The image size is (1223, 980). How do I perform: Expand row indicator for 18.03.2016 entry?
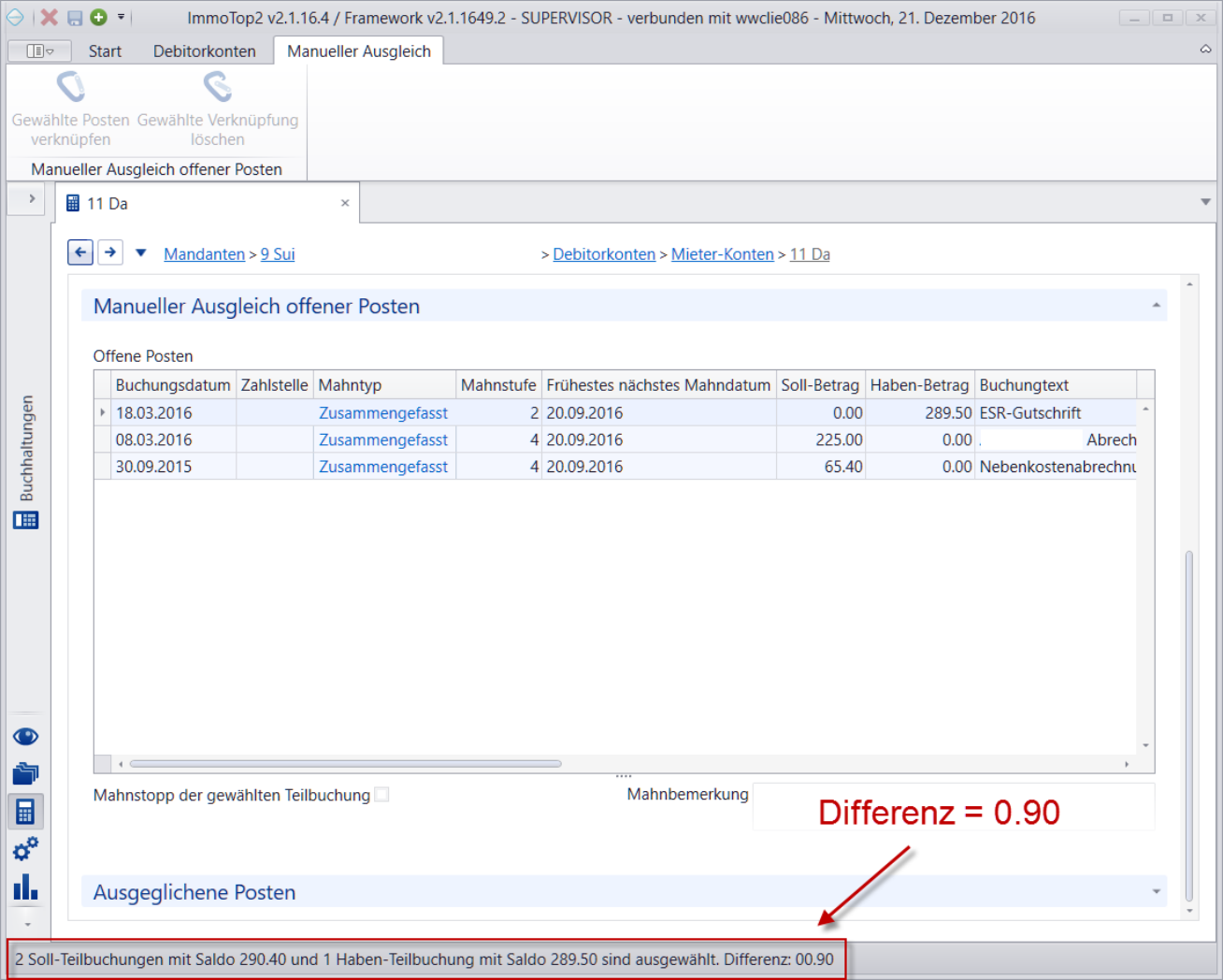coord(103,412)
